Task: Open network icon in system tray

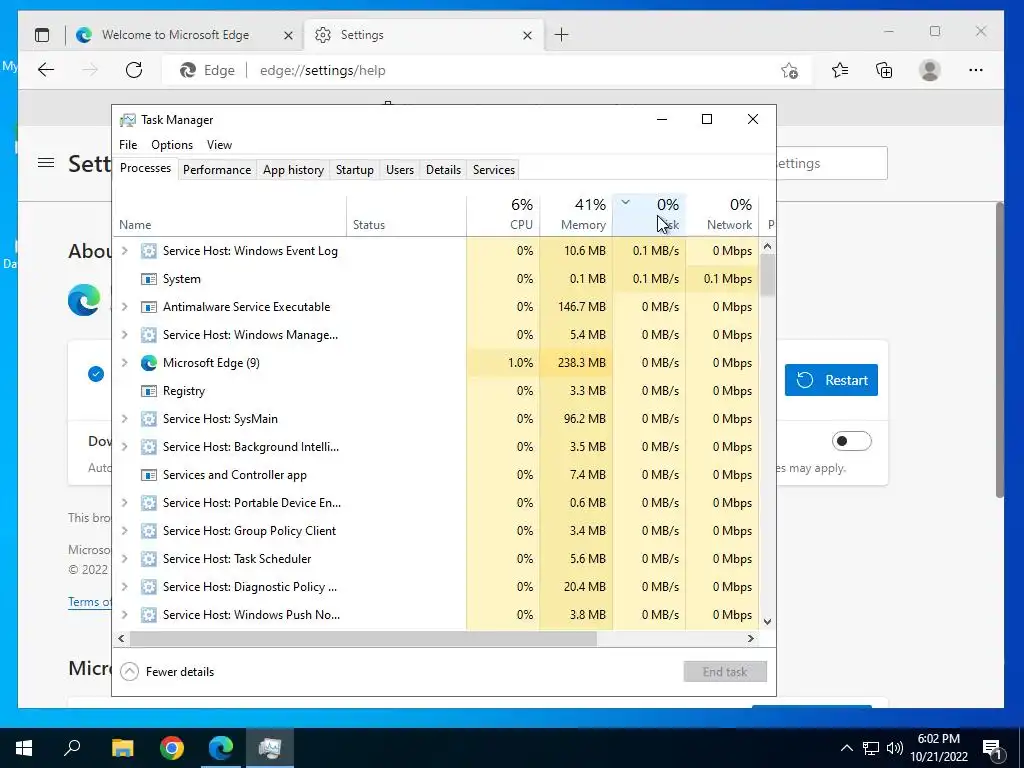Action: point(871,748)
